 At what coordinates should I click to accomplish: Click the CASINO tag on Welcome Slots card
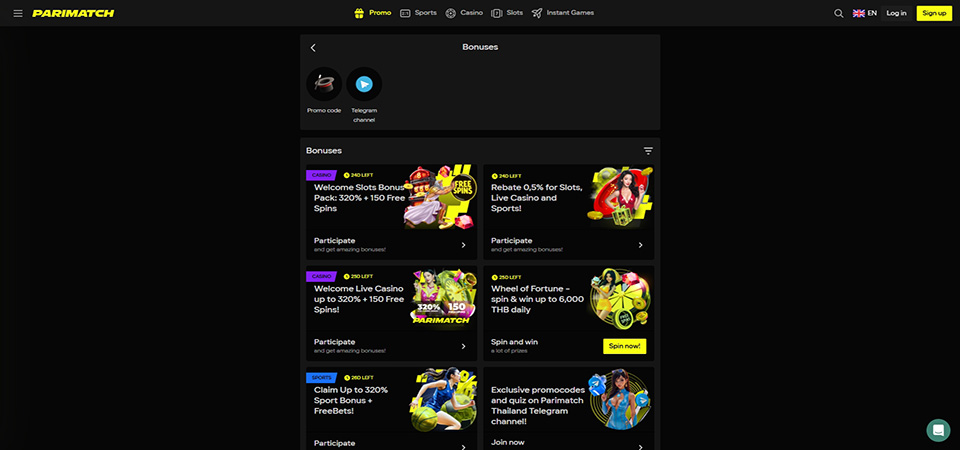321,175
